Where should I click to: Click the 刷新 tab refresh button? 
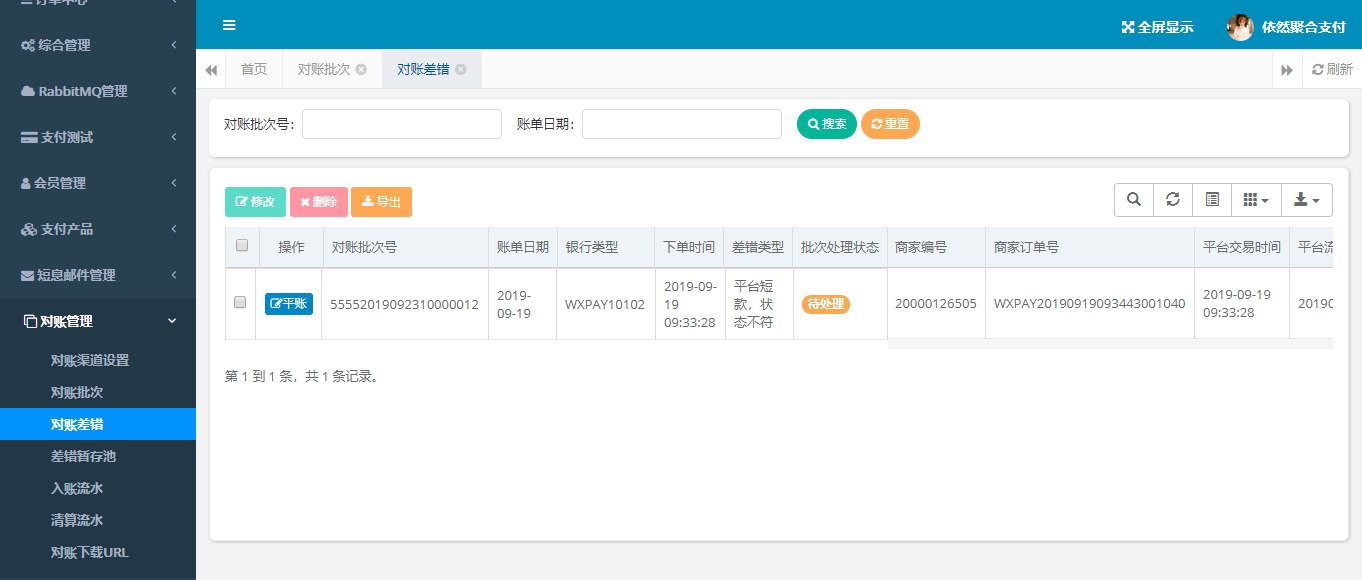(x=1332, y=70)
